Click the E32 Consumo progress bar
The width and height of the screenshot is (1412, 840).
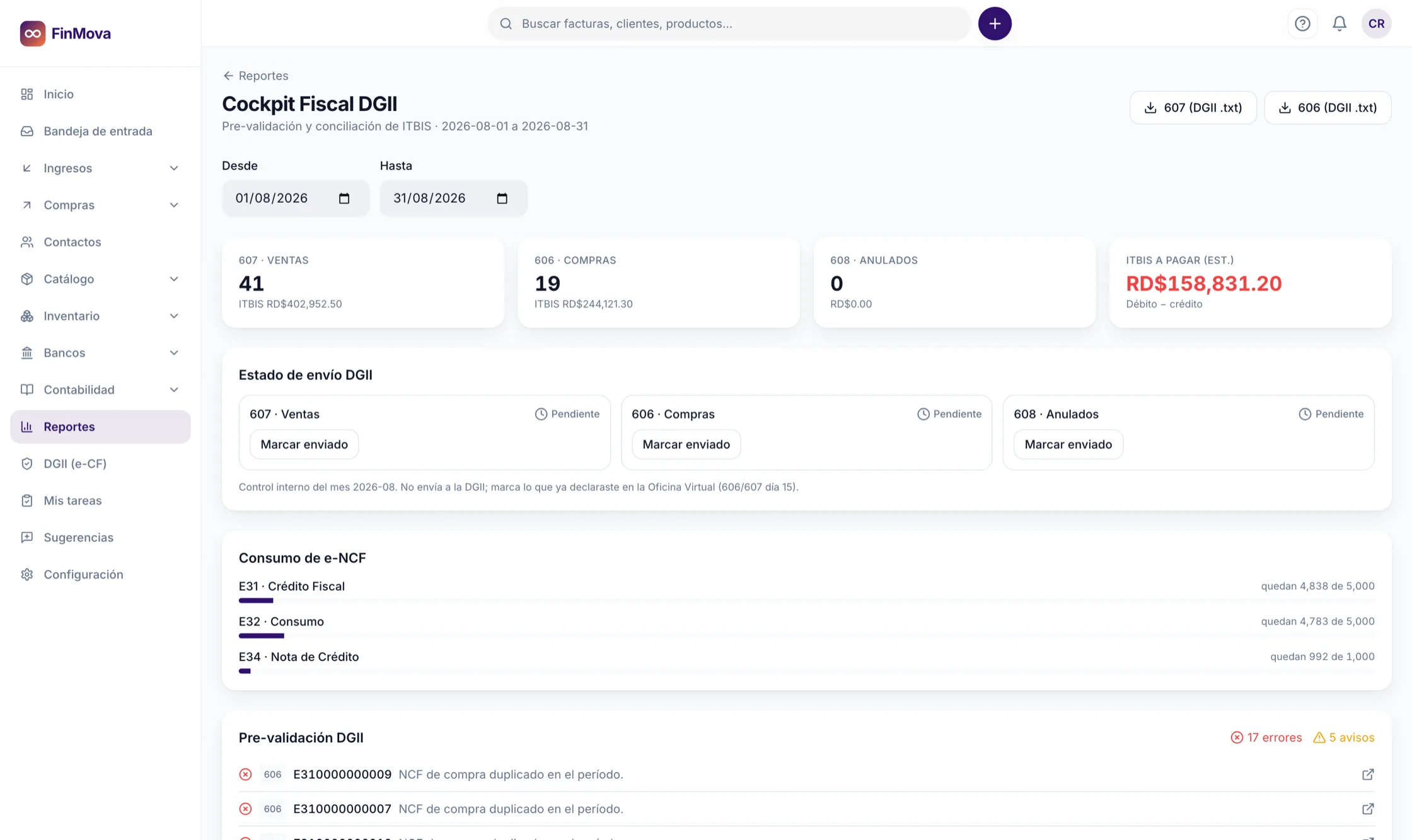(806, 636)
